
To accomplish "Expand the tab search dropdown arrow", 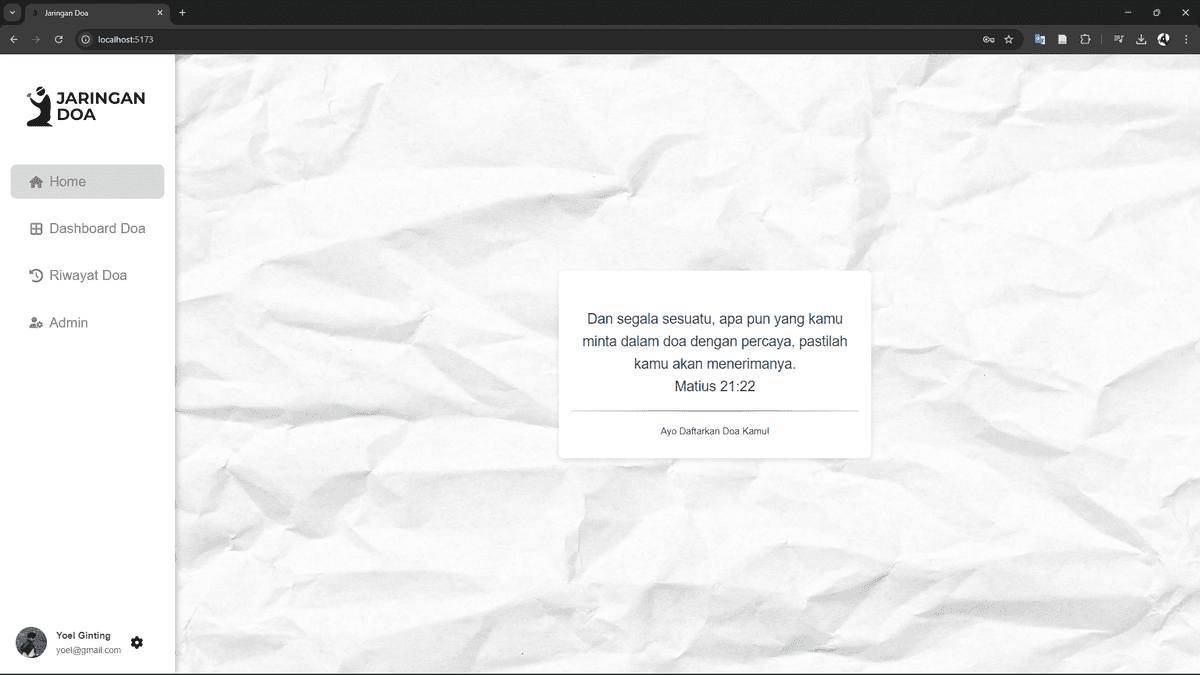I will click(x=12, y=12).
